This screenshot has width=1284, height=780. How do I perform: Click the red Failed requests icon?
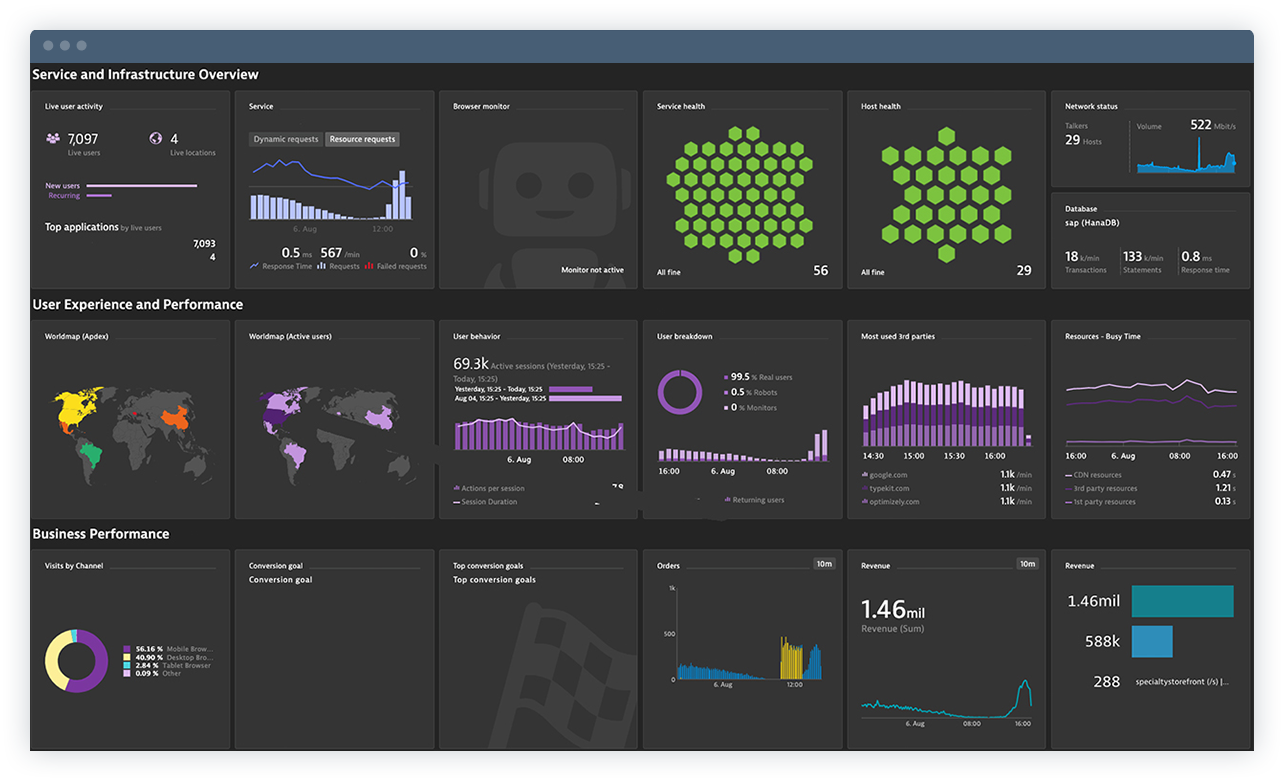click(370, 266)
